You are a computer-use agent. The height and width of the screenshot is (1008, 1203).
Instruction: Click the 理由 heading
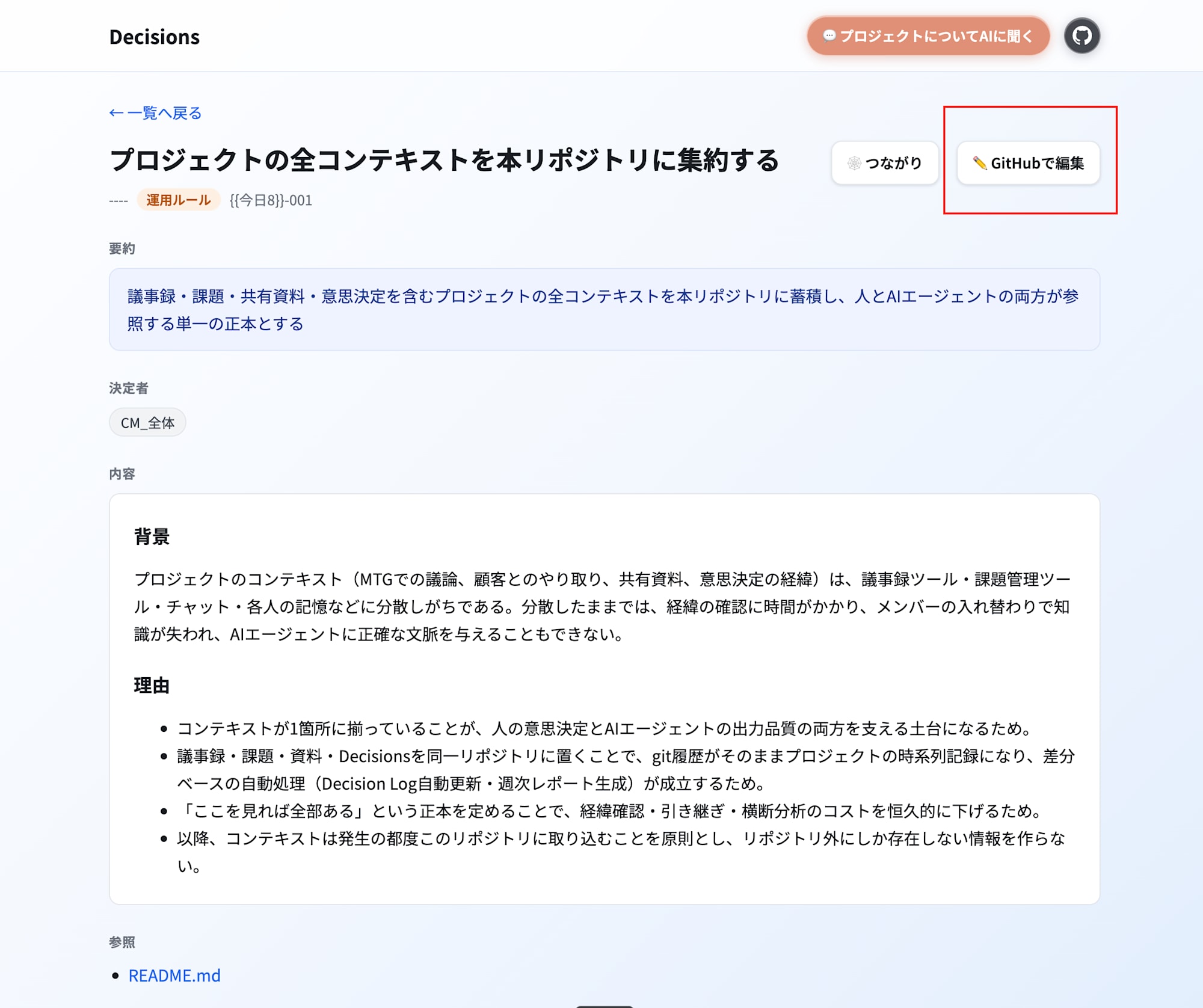152,686
